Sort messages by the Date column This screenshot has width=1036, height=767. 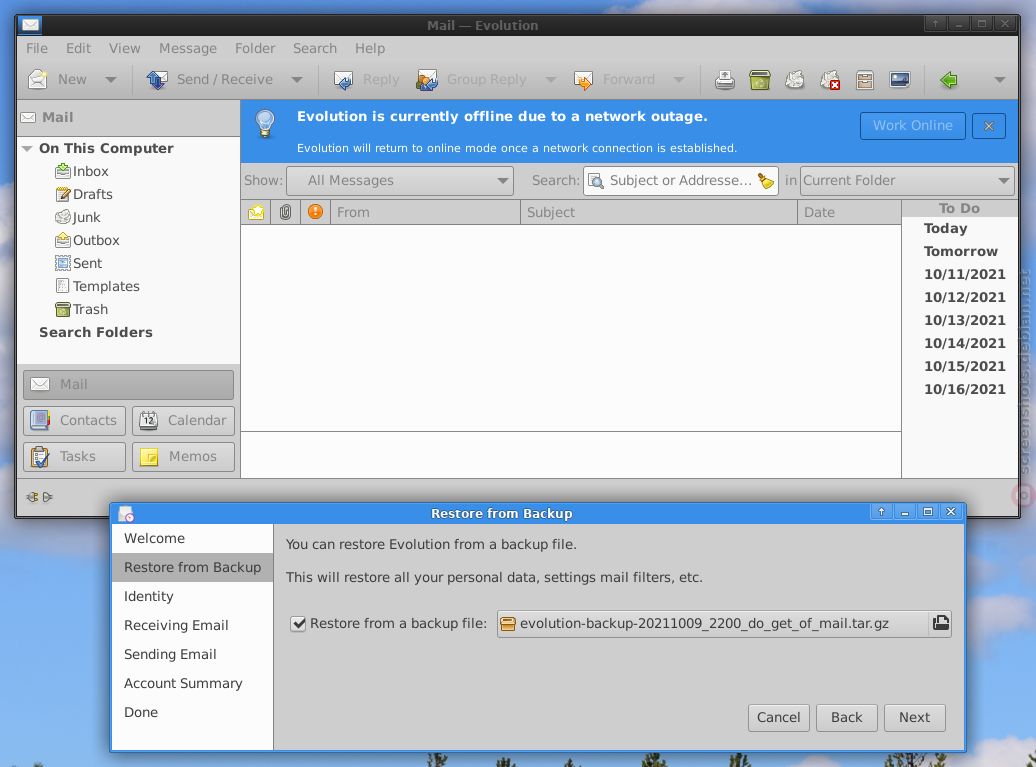tap(849, 212)
